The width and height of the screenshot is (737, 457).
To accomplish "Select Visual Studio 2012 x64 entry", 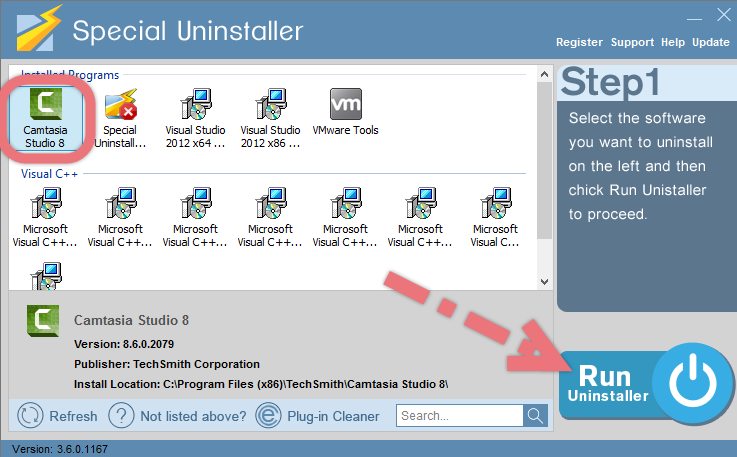I will pos(195,118).
